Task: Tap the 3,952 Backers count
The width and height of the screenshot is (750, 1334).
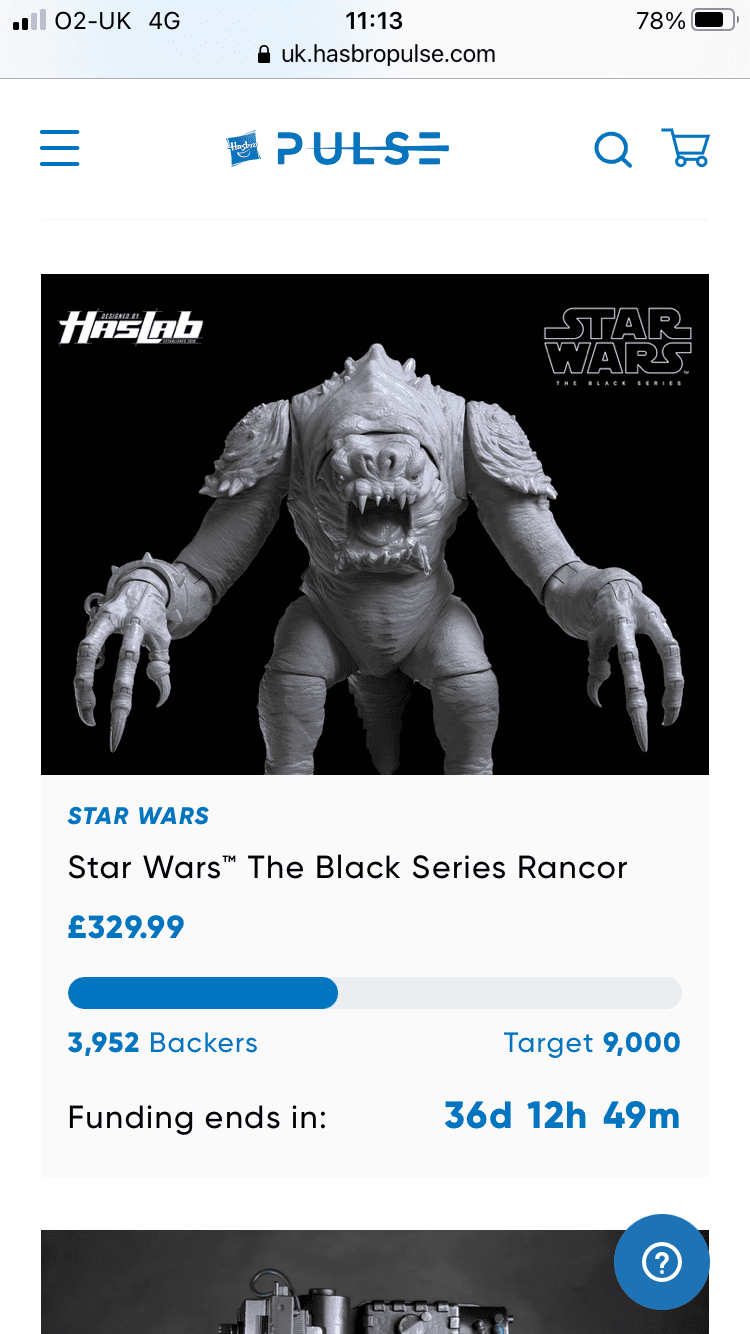Action: [x=163, y=1043]
